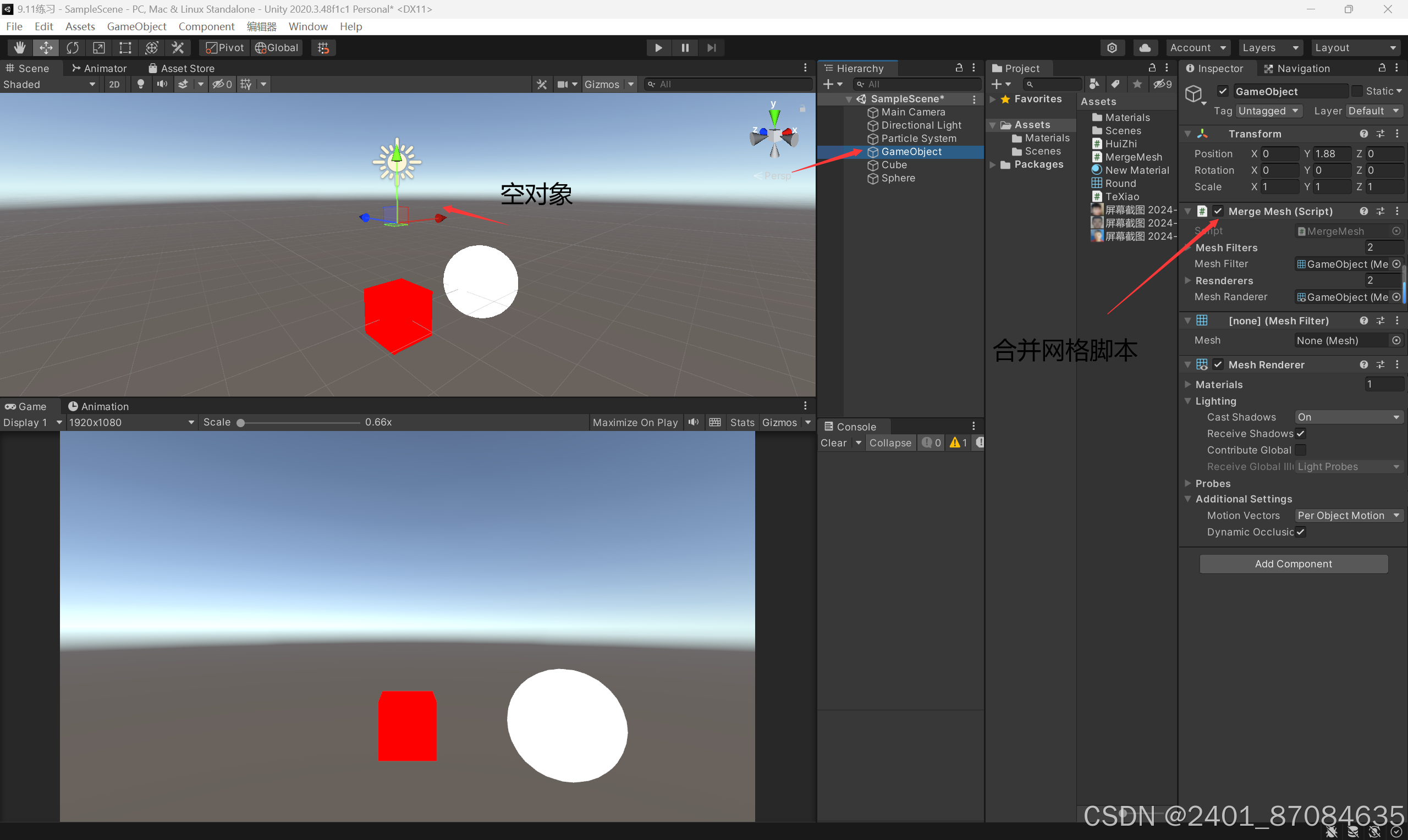Open cloud services icon

click(1144, 47)
